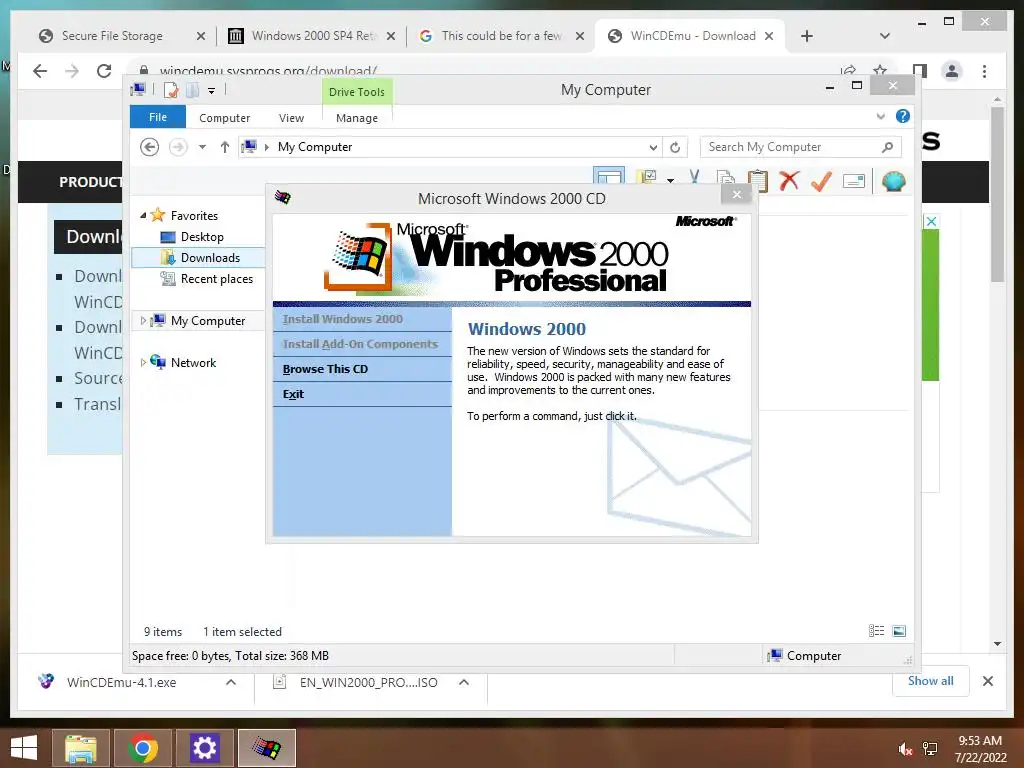Click the Drive Tools contextual tab header
Viewport: 1024px width, 768px height.
click(357, 91)
